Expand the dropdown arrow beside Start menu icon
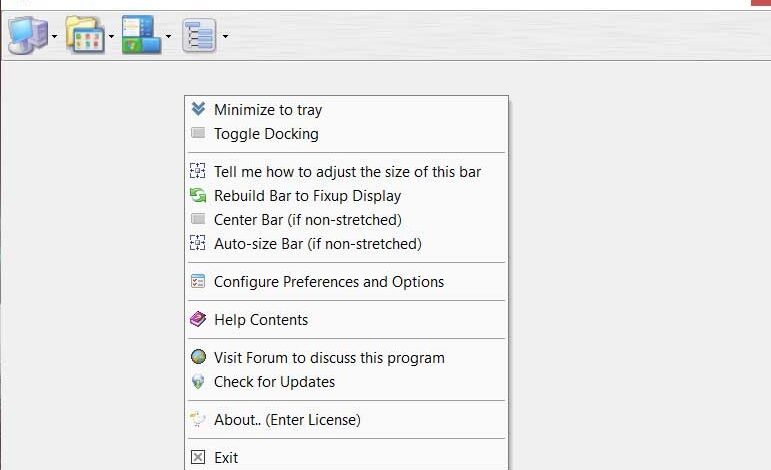The image size is (771, 470). pos(169,38)
